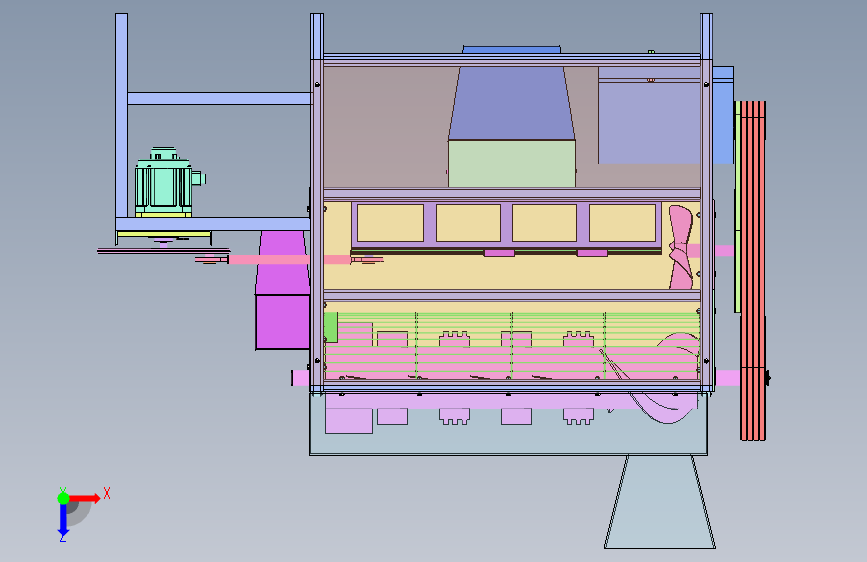
Task: Select the upper horizontal blue beam
Action: (x=220, y=98)
